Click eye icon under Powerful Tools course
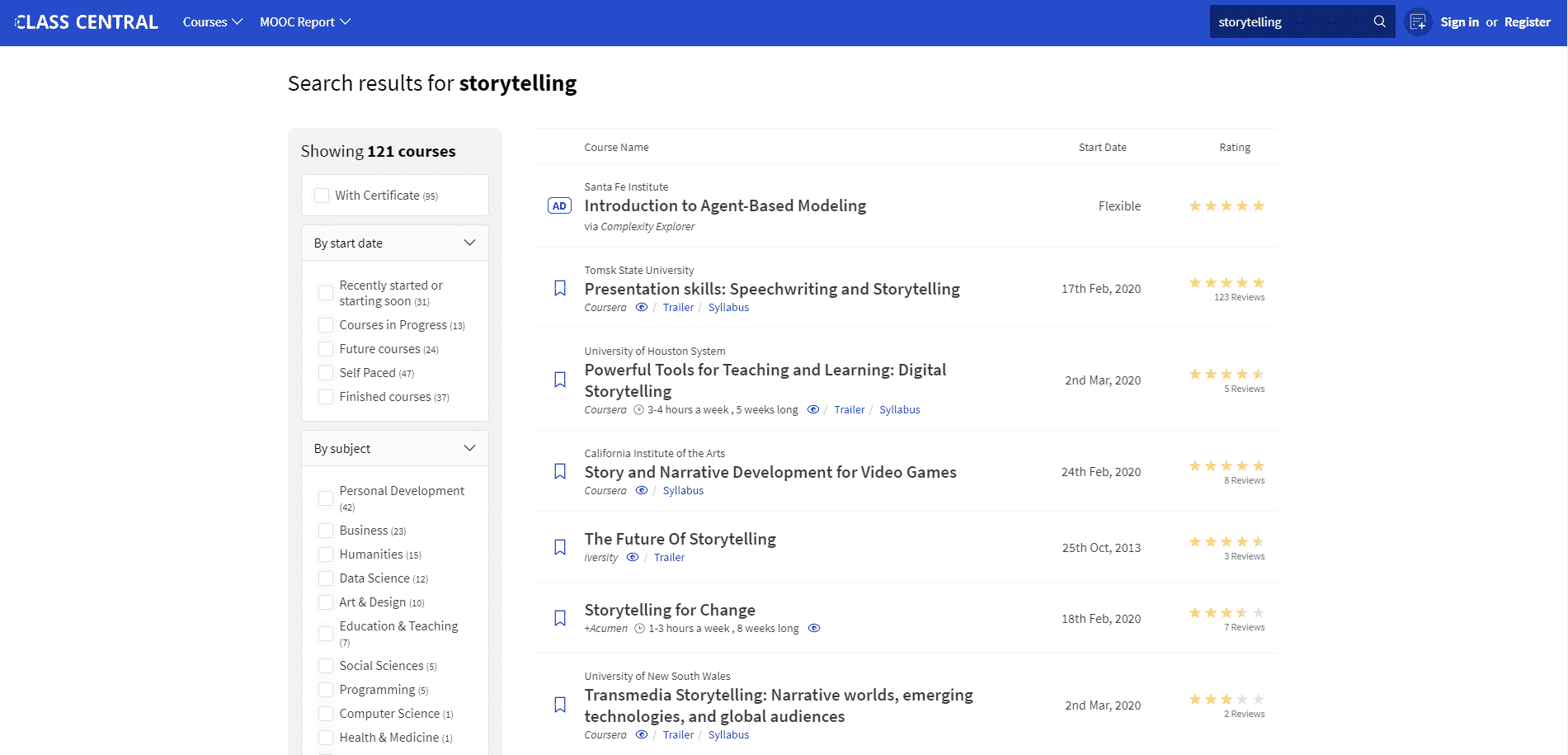The height and width of the screenshot is (755, 1568). [813, 409]
